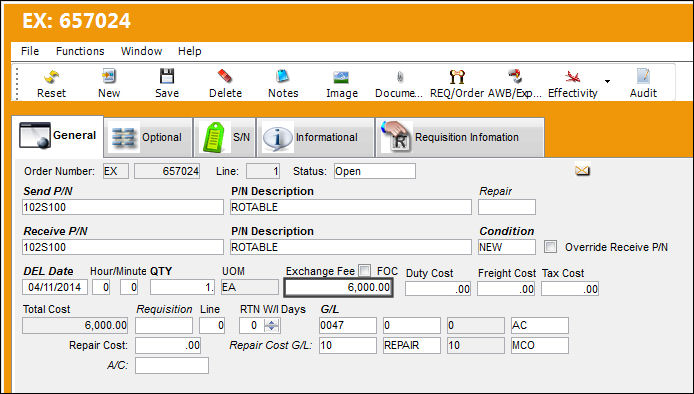Click the Requisition field
Viewport: 694px width, 394px height.
(164, 325)
